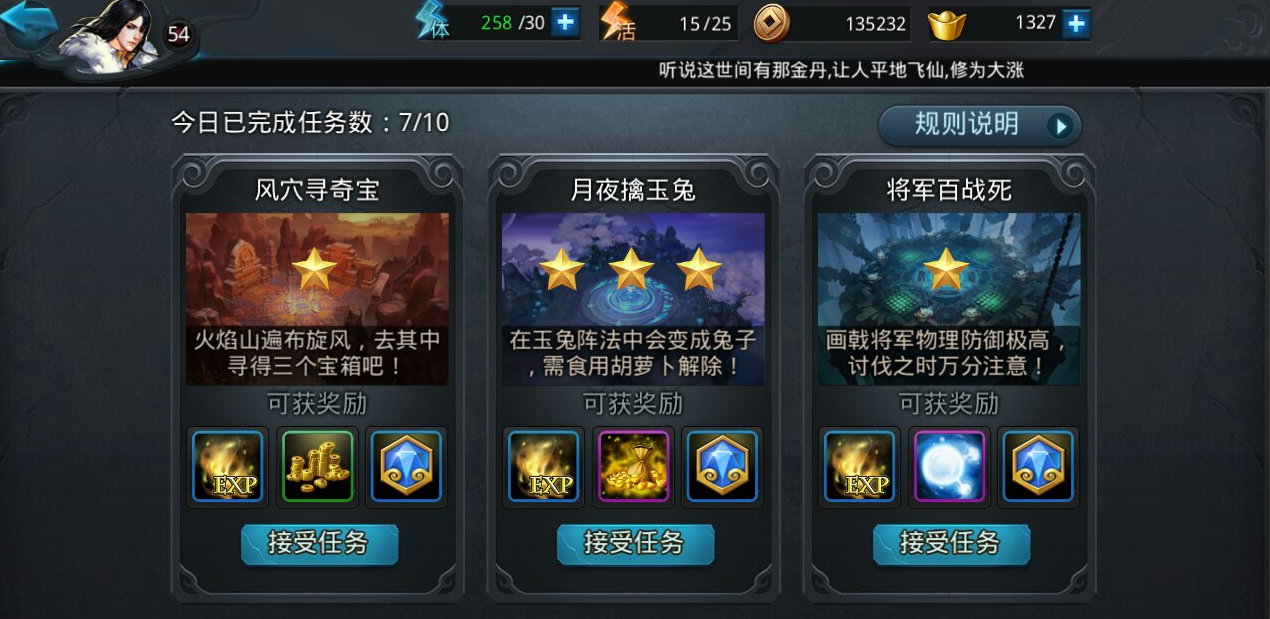1270x619 pixels.
Task: Accept the 风穴寻奇宝 quest
Action: click(x=319, y=544)
